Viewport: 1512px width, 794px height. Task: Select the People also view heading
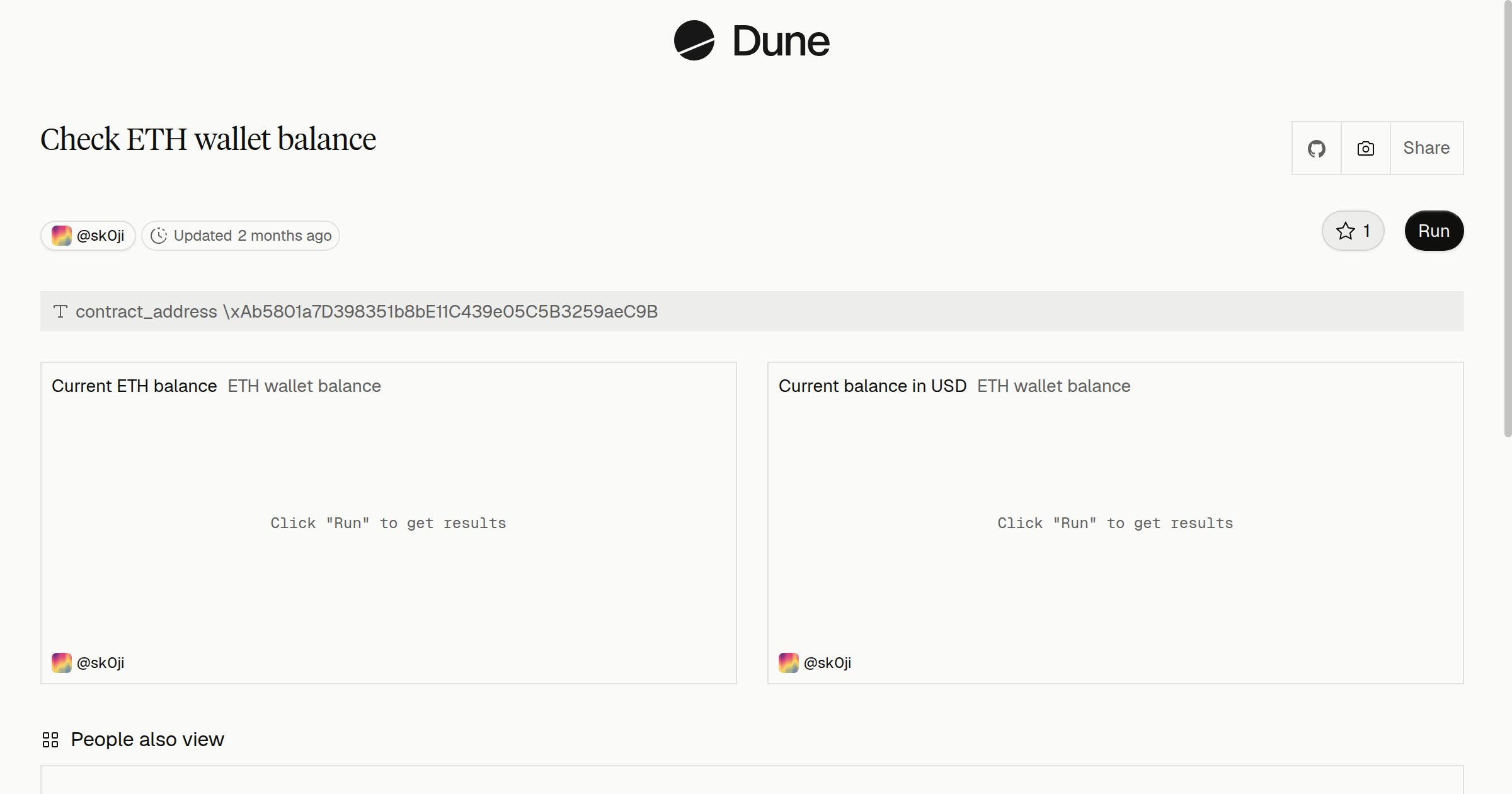point(147,739)
